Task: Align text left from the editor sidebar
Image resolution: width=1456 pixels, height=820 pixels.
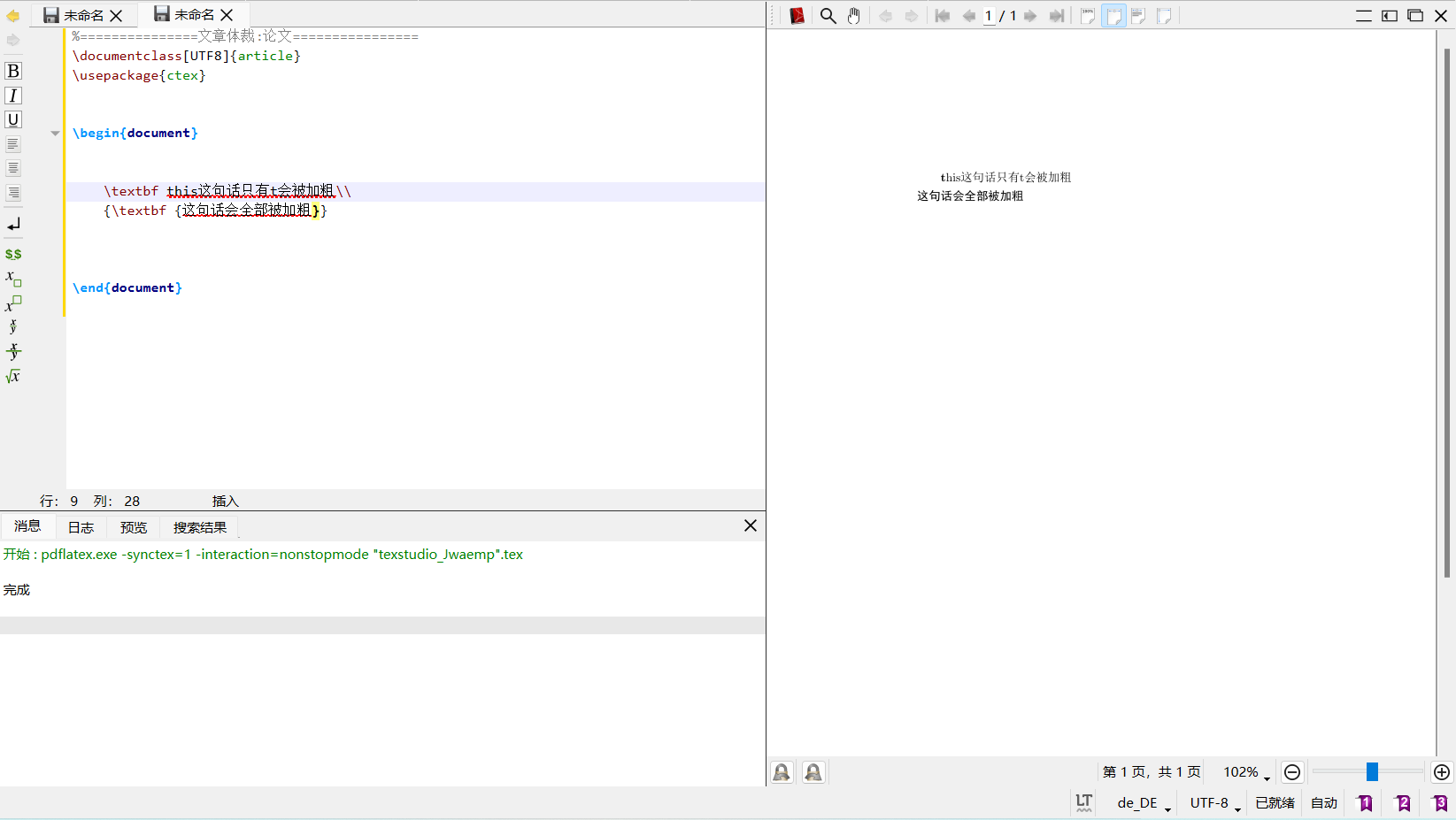Action: 13,144
